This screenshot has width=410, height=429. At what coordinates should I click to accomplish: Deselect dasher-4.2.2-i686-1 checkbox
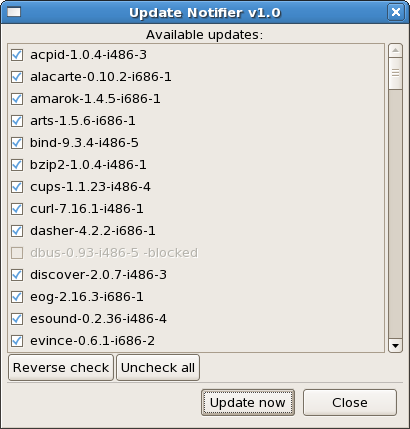pos(17,231)
